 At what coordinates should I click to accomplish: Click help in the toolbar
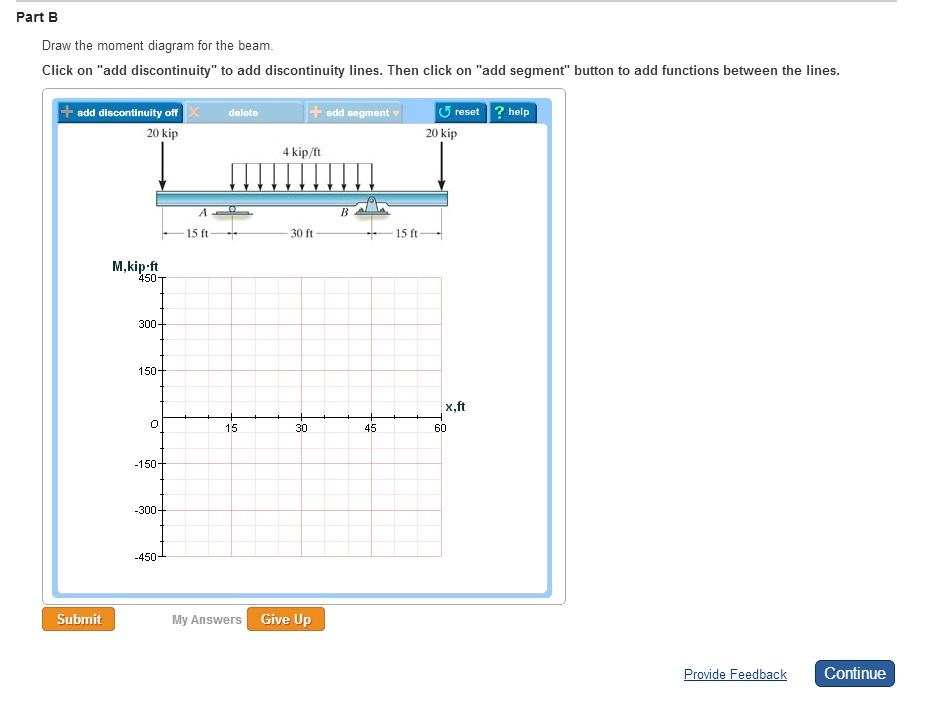tap(513, 111)
